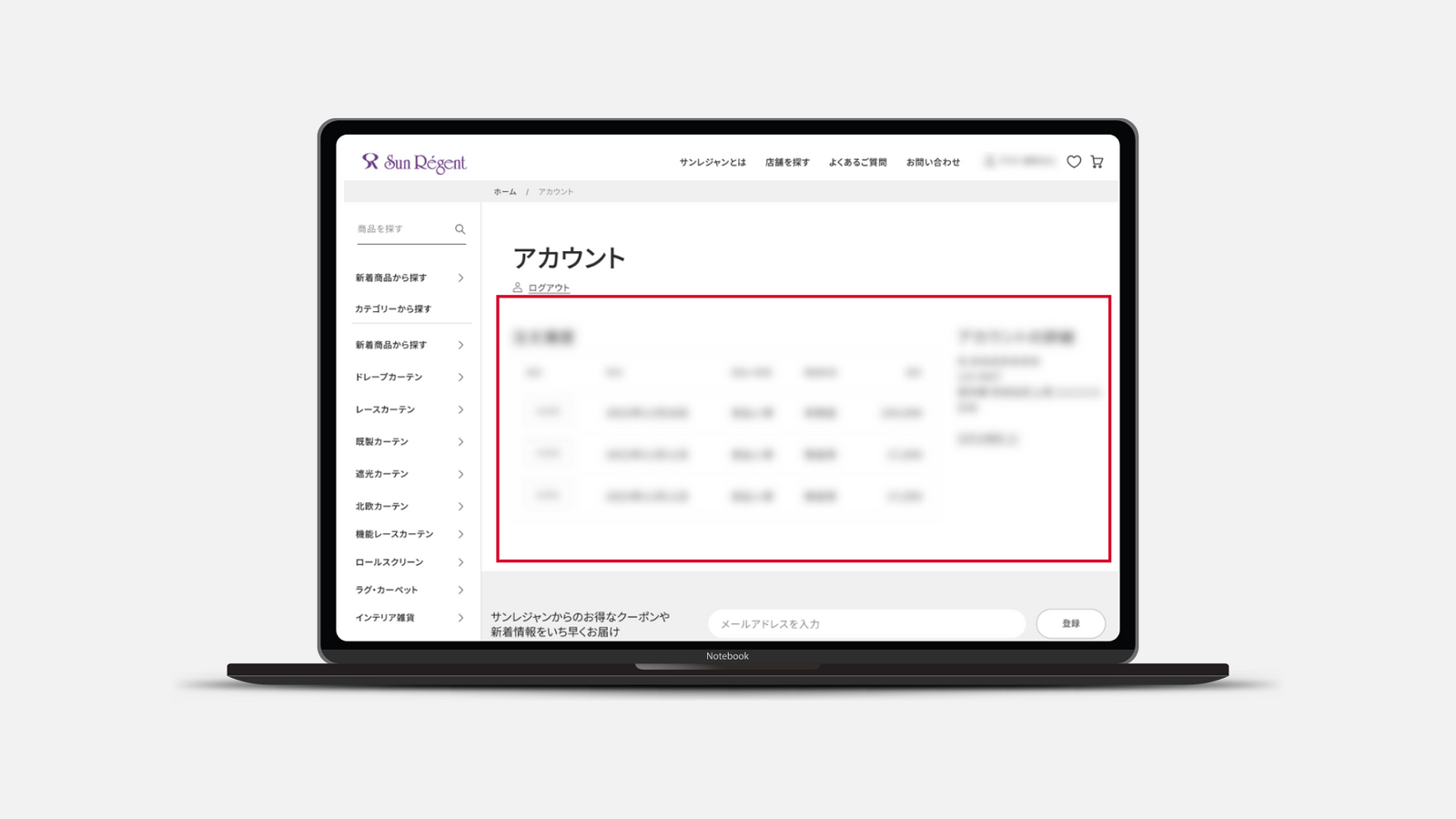Click the search magnifier icon

coord(460,229)
